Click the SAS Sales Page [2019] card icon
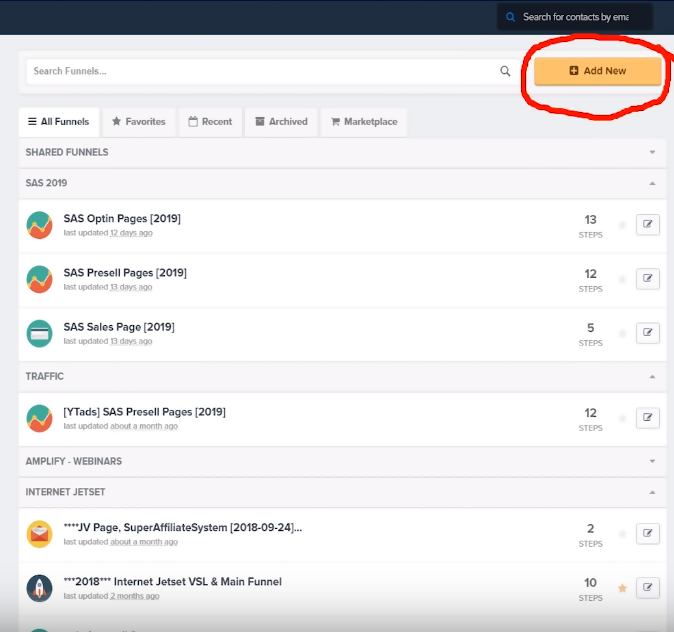The image size is (674, 632). click(40, 333)
